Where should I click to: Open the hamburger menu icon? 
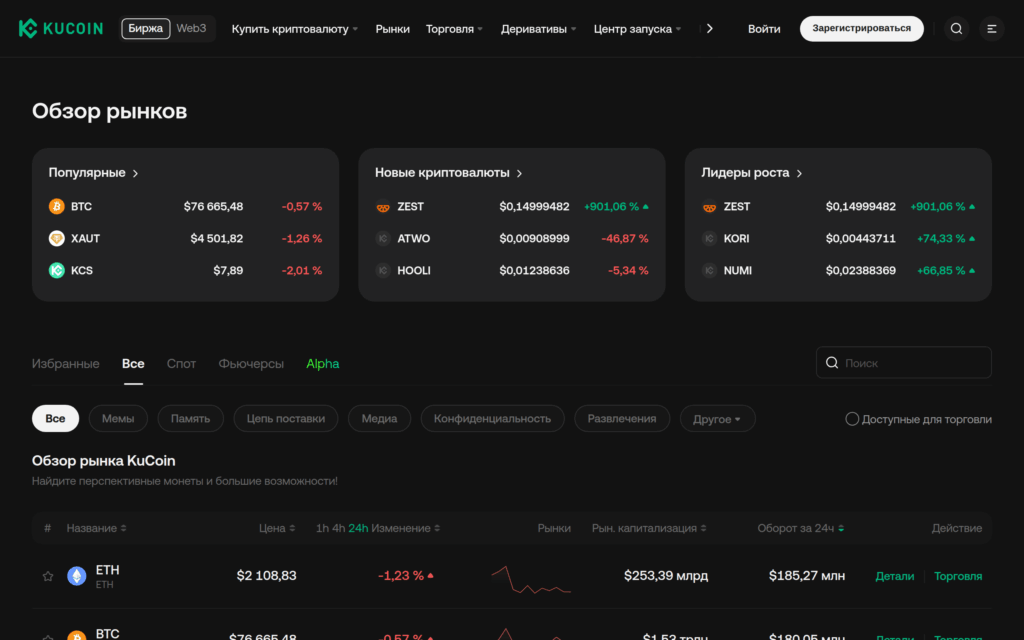[x=991, y=28]
